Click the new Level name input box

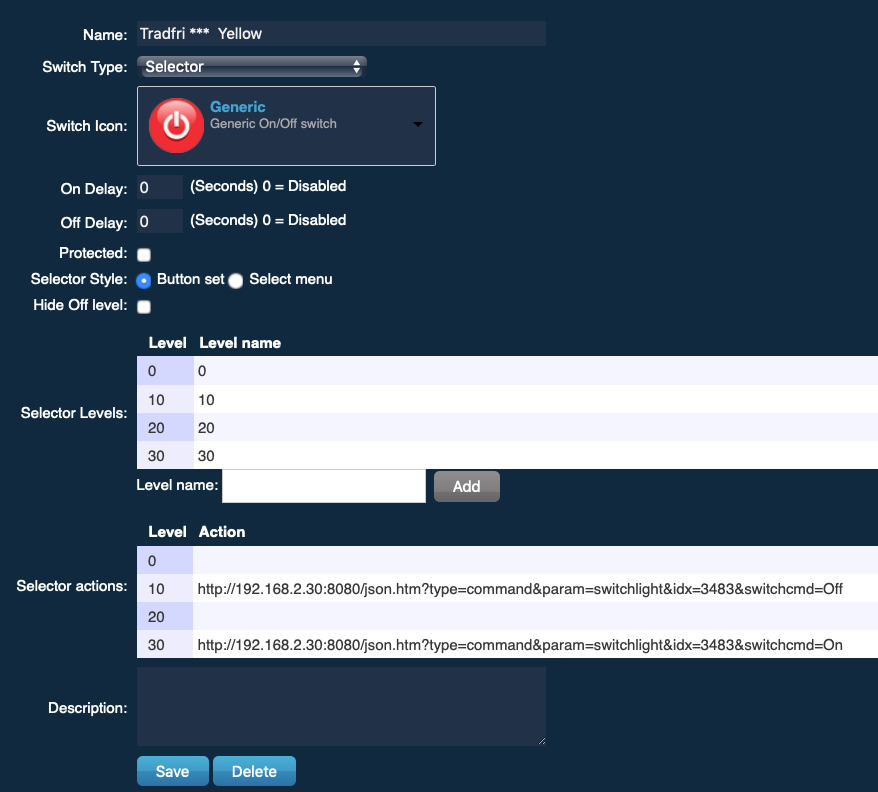point(324,486)
